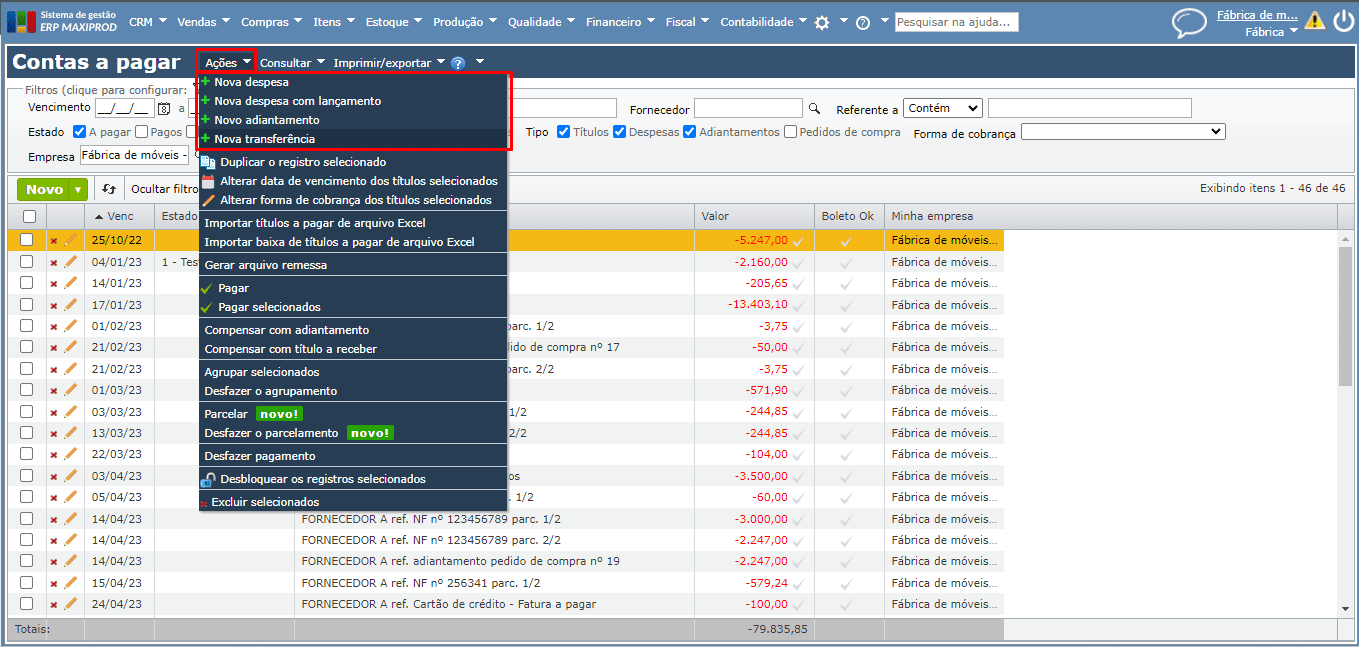Open the Financeiro menu dropdown
This screenshot has height=647, width=1359.
pos(620,22)
